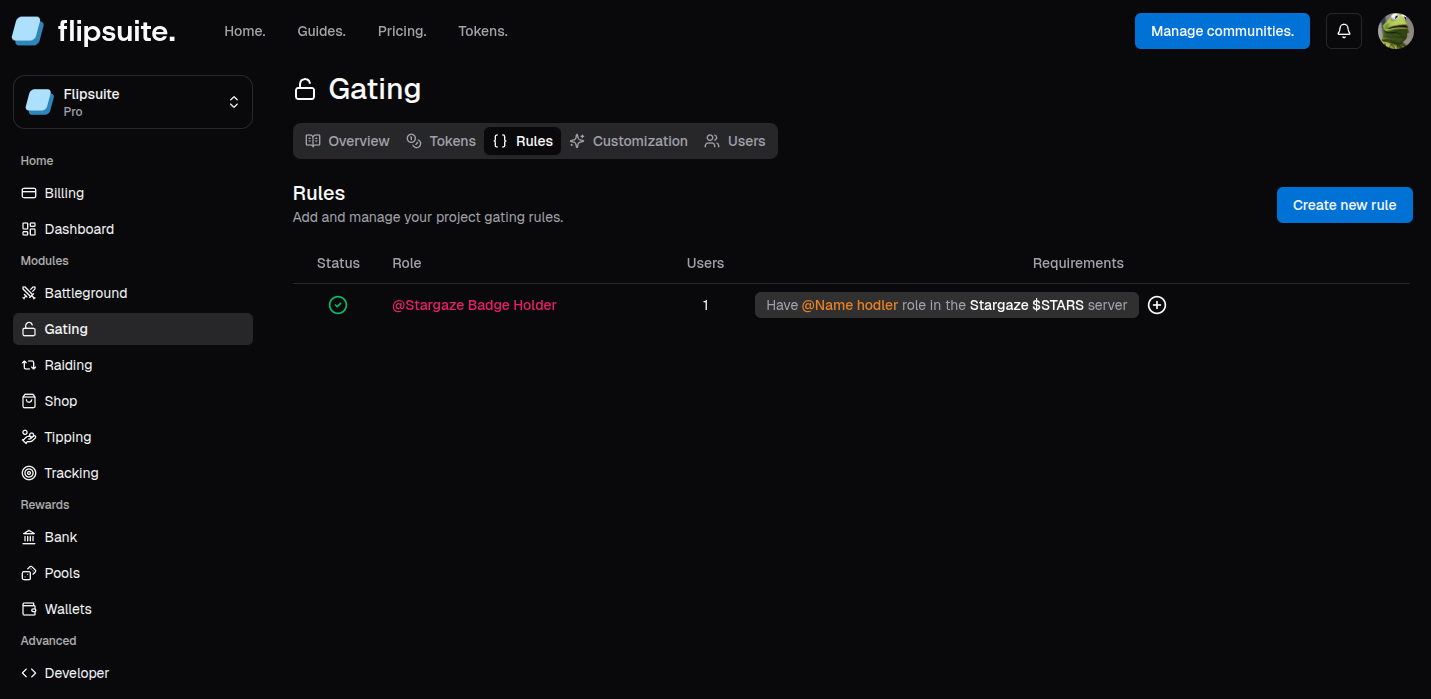Click the Bank building icon

(29, 537)
